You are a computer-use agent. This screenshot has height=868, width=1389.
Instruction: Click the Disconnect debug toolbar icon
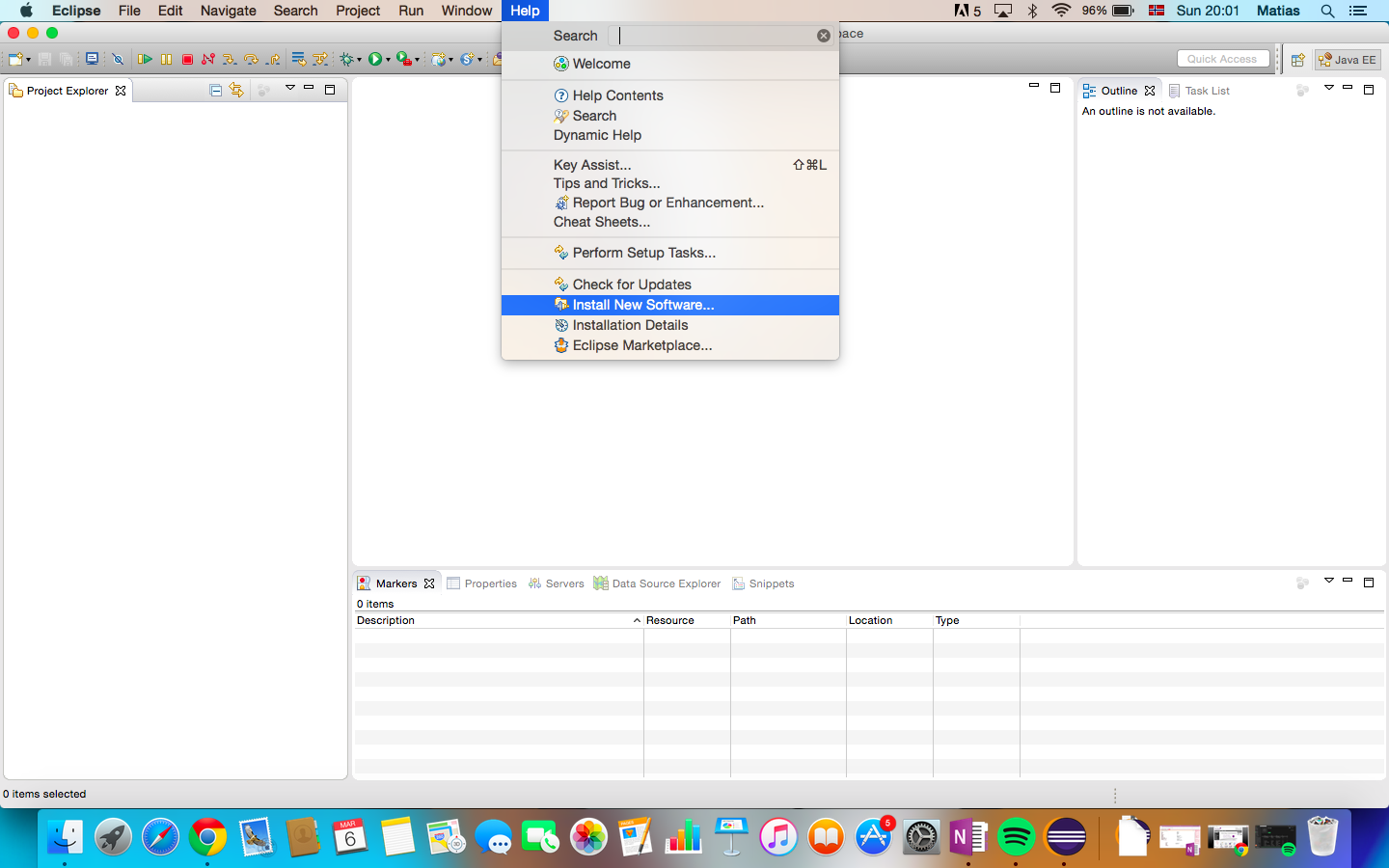tap(207, 60)
